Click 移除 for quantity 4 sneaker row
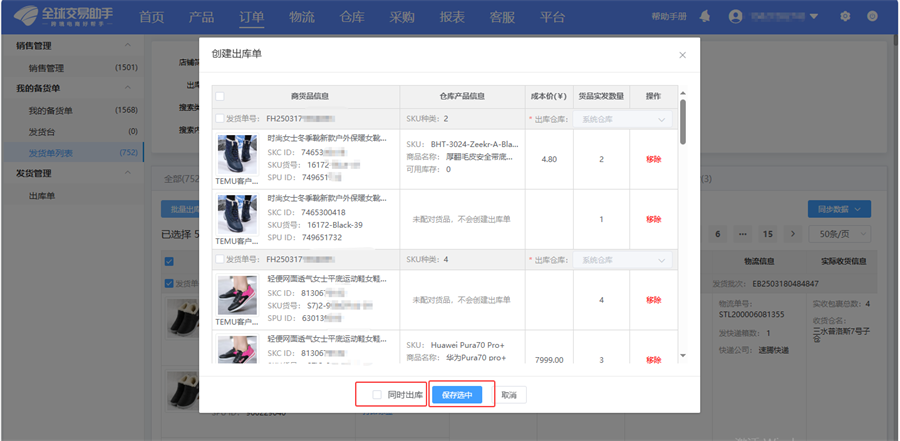This screenshot has height=441, width=900. click(x=653, y=300)
